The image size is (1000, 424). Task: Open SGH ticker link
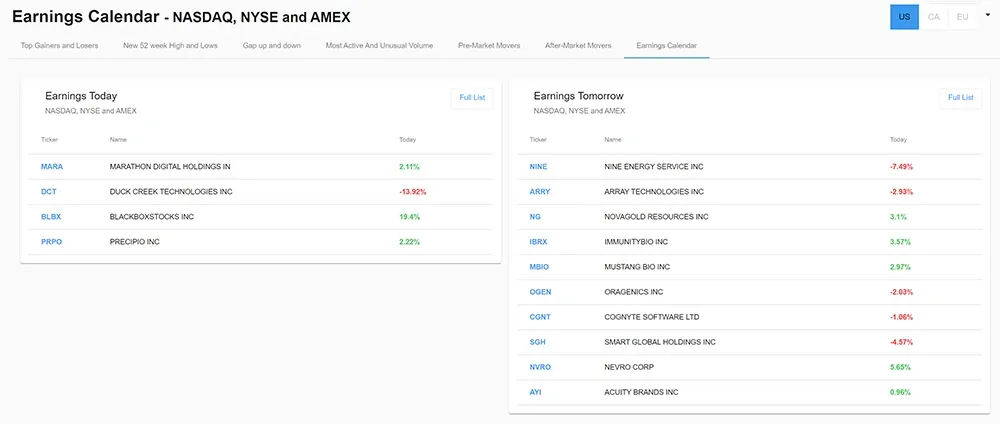(x=538, y=342)
